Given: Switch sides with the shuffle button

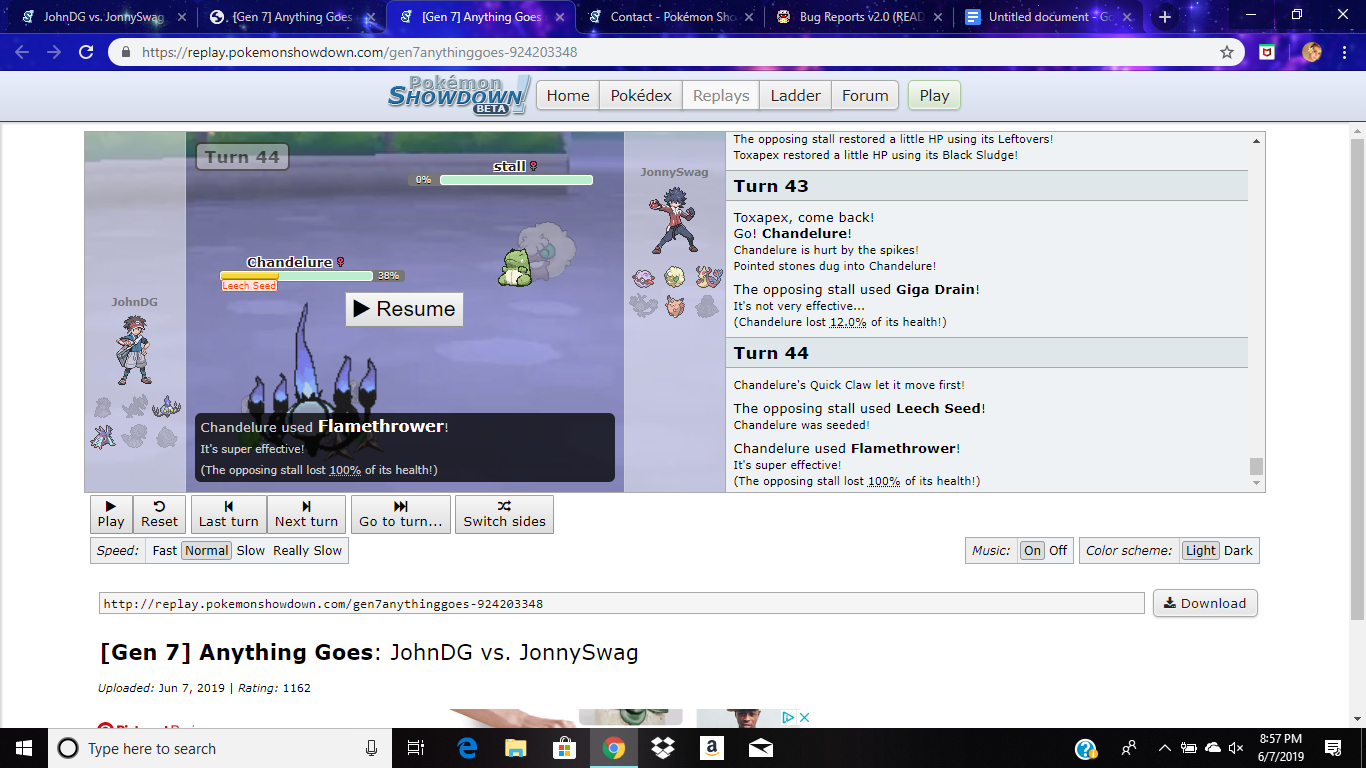Looking at the screenshot, I should tap(504, 514).
